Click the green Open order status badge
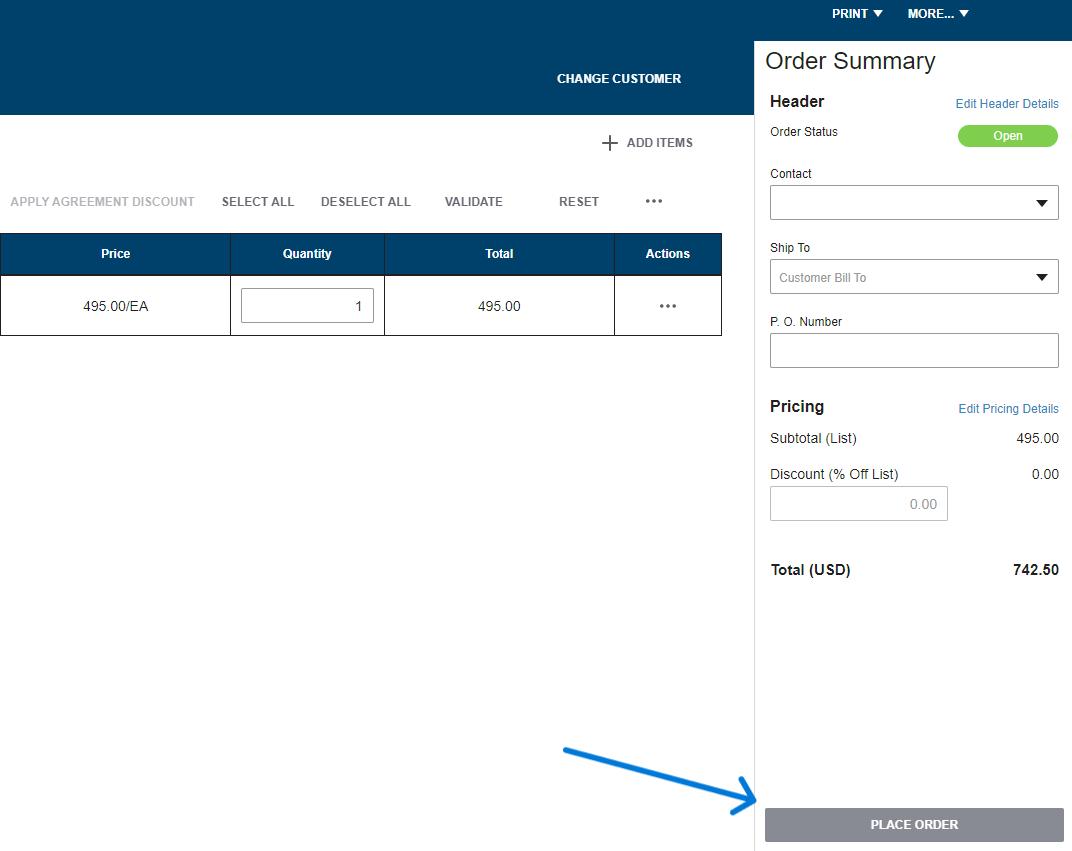1072x851 pixels. tap(1008, 136)
